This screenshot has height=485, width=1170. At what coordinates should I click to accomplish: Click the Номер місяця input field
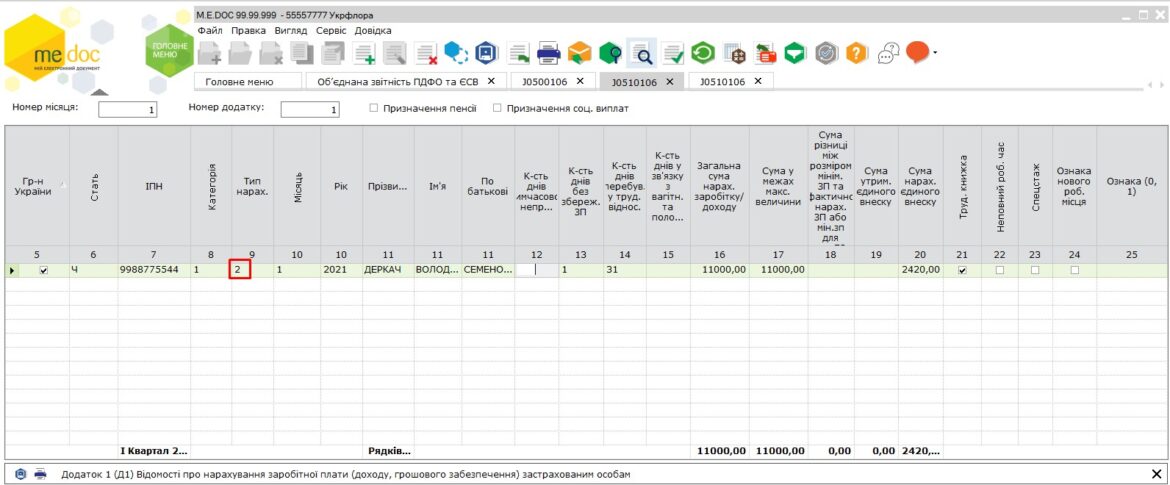pos(128,110)
